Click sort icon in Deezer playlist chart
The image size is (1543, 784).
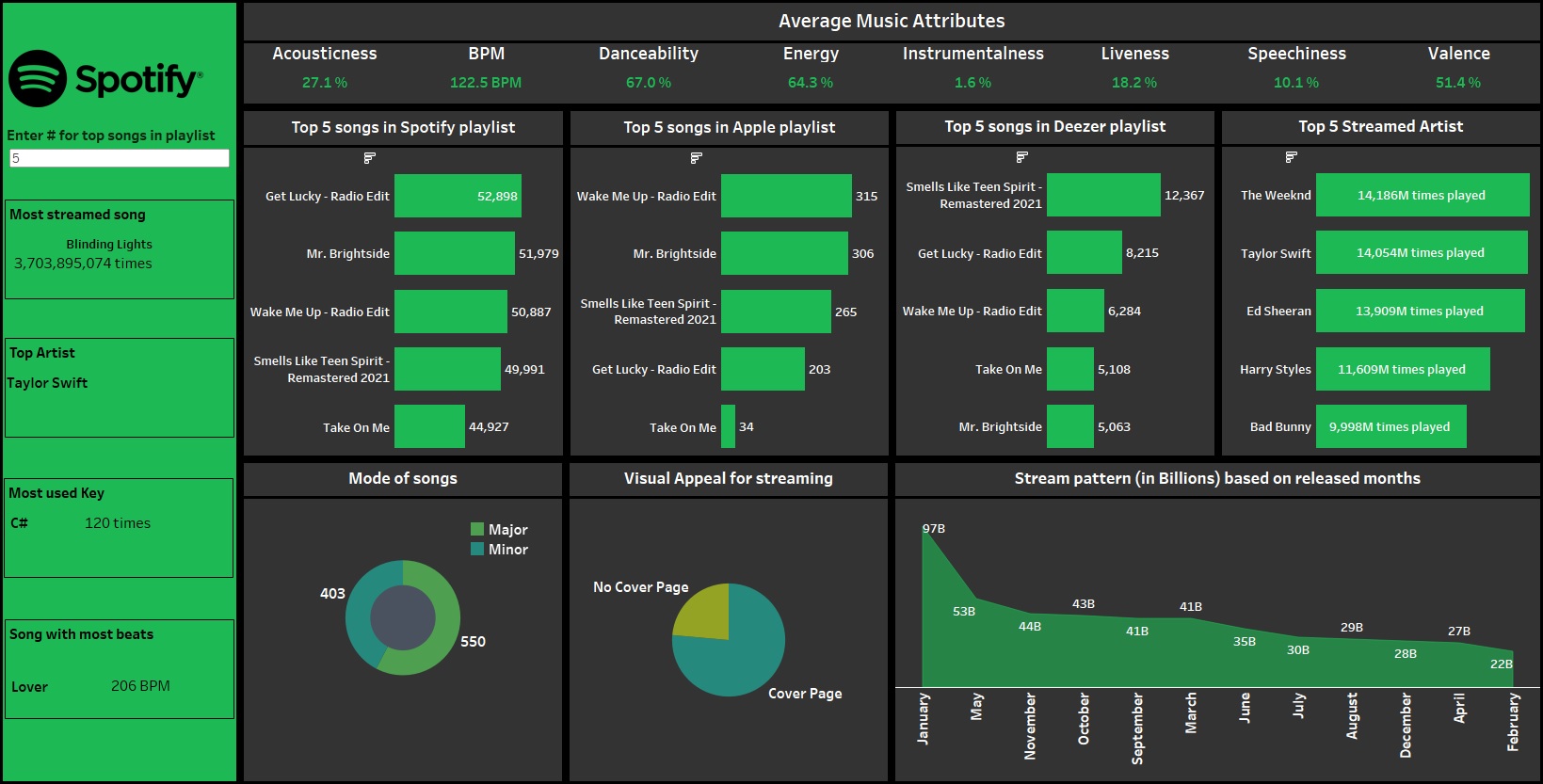coord(1021,157)
